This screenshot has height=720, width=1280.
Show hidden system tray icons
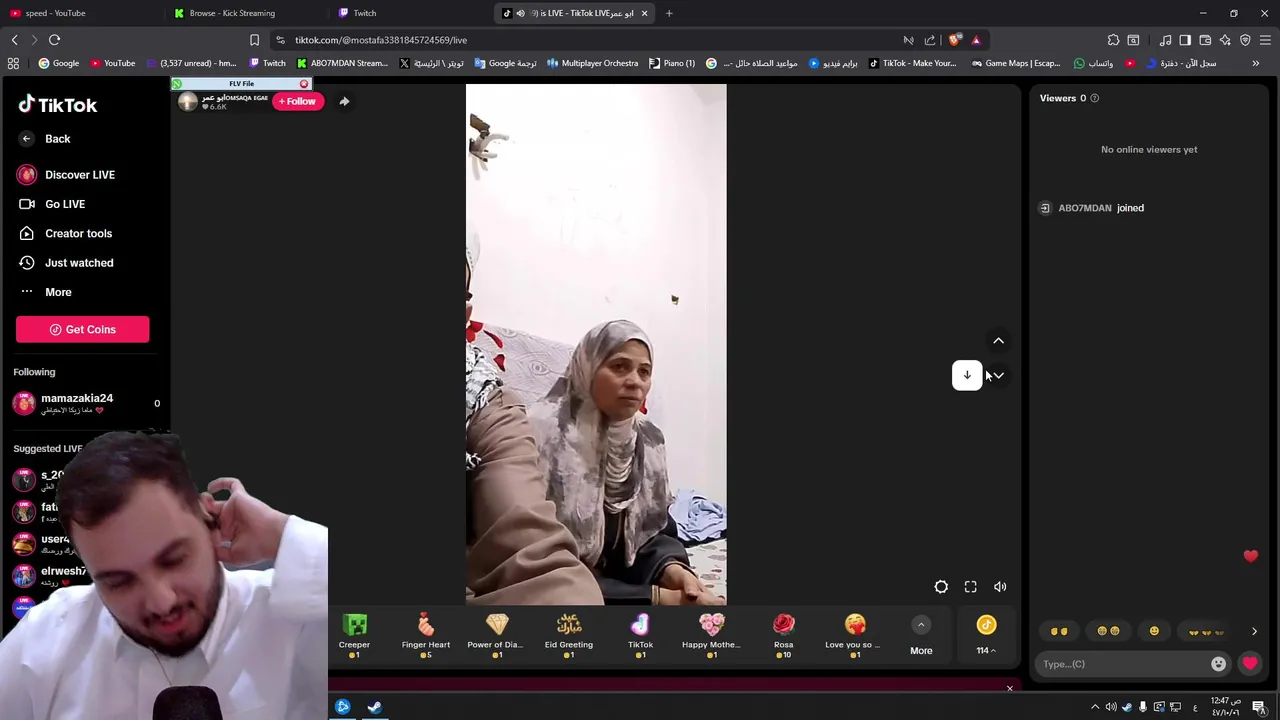pyautogui.click(x=1095, y=707)
